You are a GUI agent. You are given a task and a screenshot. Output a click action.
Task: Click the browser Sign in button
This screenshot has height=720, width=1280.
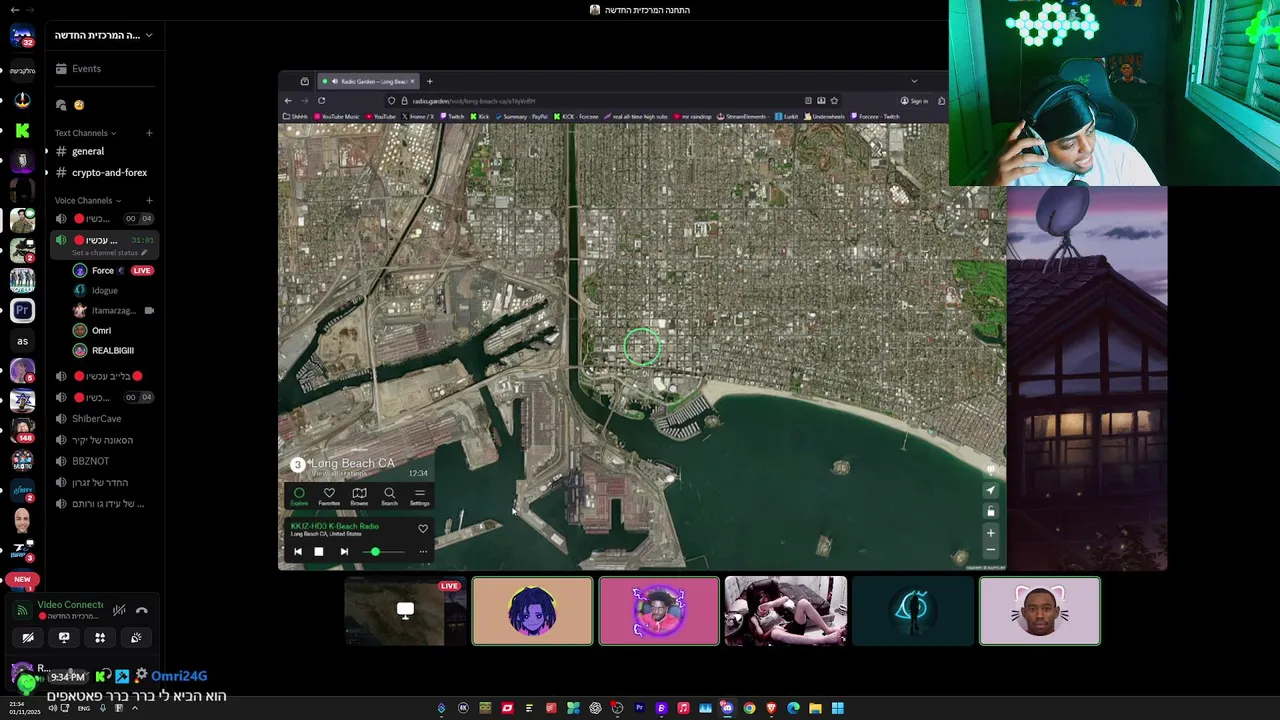[x=914, y=101]
